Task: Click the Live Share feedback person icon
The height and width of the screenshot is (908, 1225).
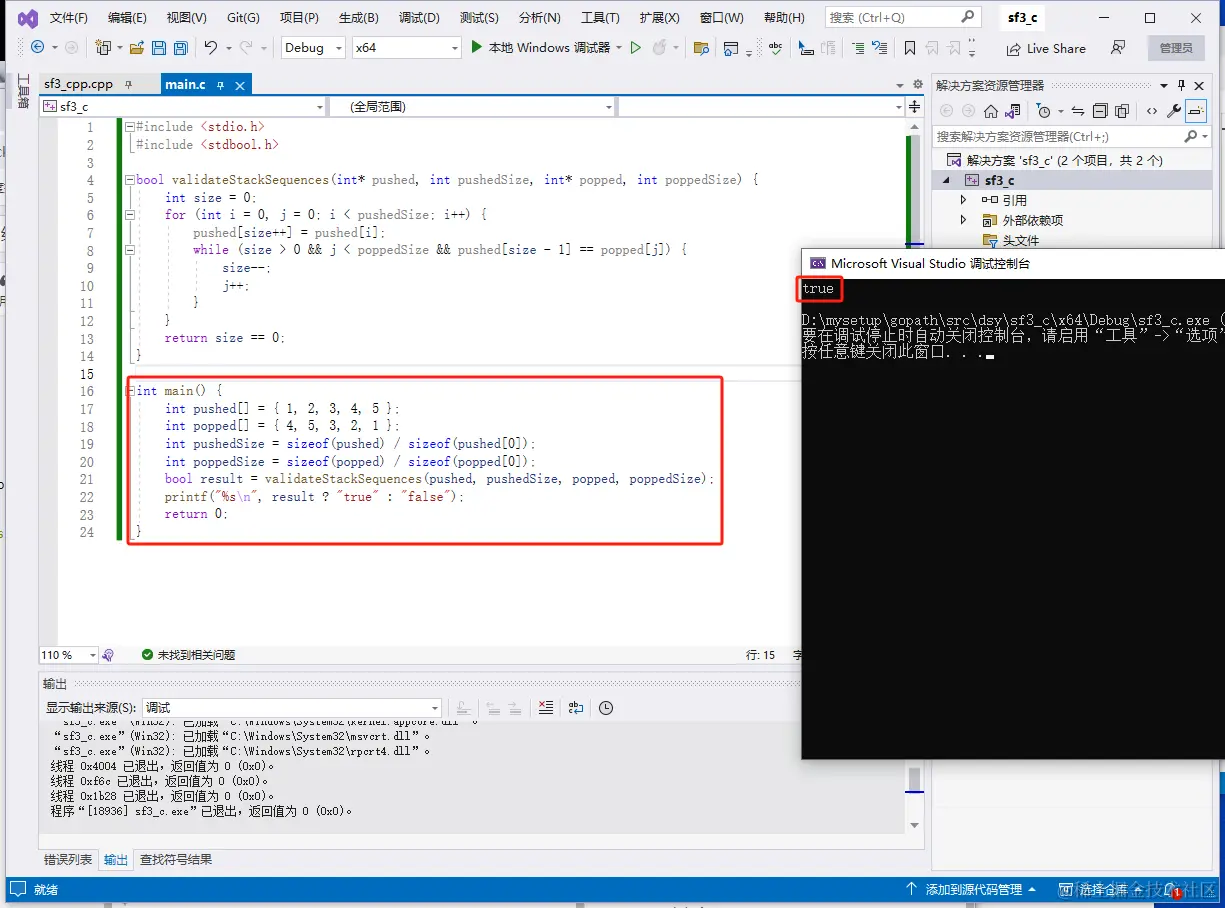Action: click(1118, 48)
